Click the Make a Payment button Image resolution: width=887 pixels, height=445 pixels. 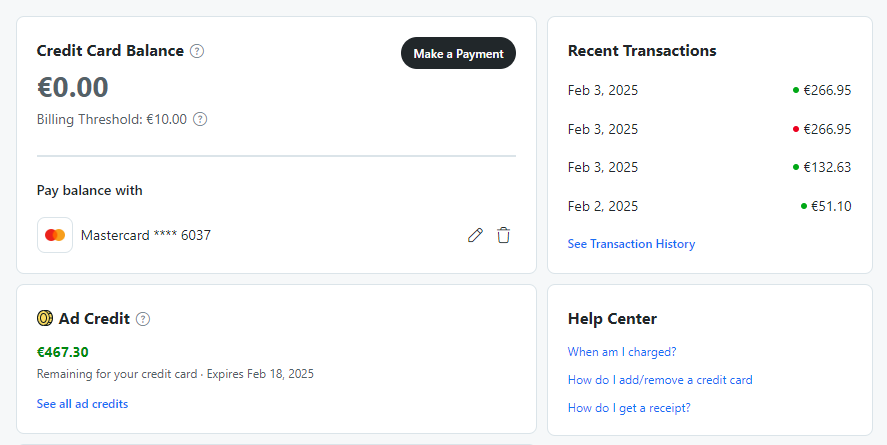tap(458, 53)
